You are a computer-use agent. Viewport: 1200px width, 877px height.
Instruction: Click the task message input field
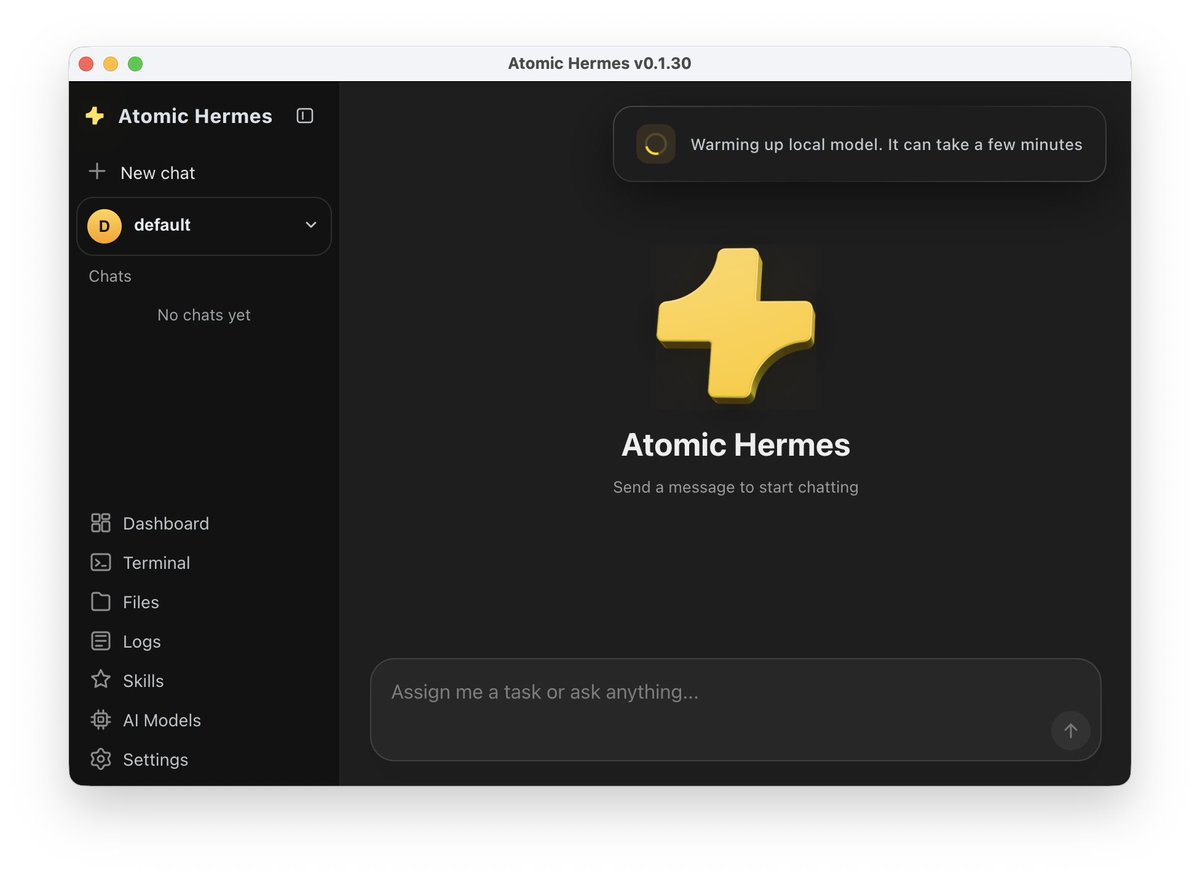point(736,710)
